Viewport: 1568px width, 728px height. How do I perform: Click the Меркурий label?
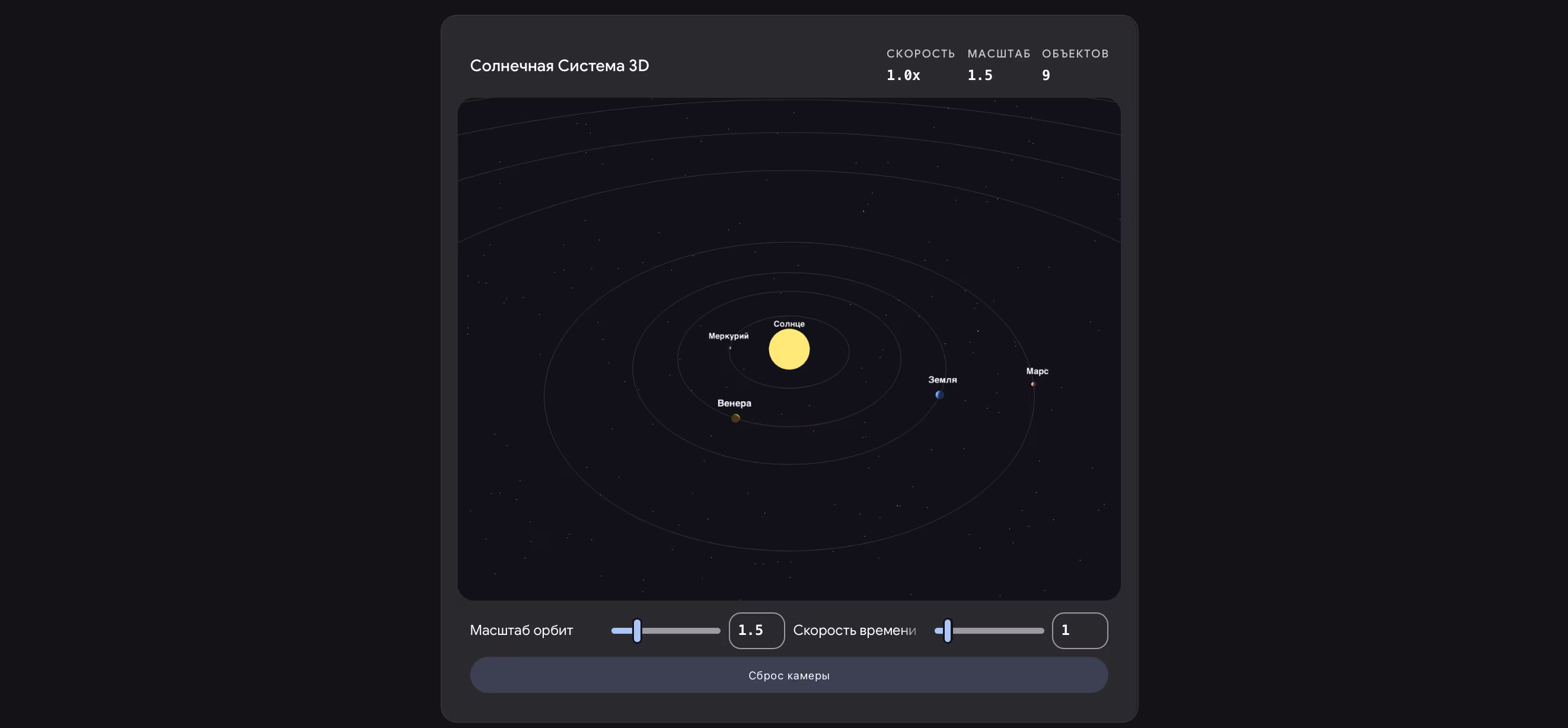728,336
